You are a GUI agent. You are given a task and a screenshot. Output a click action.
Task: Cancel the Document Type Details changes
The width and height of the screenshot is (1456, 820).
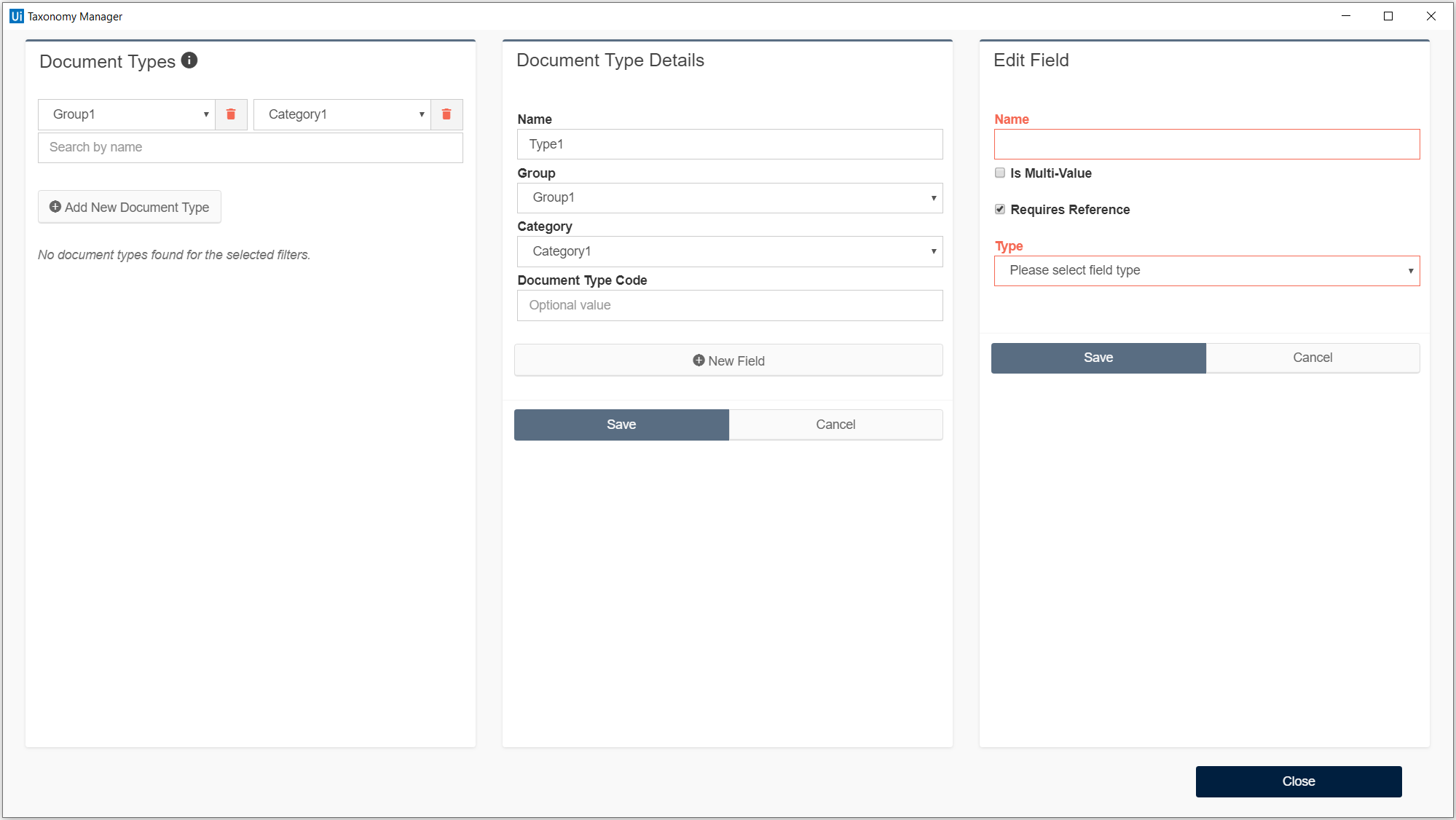[835, 425]
